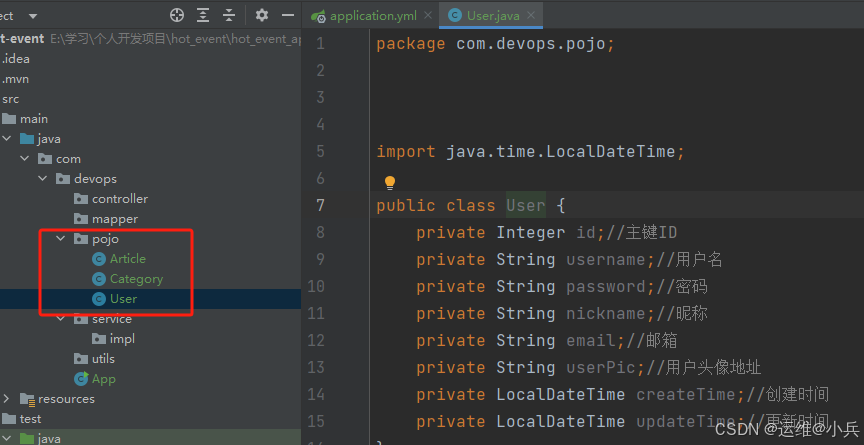Click the application.yml file icon in tab

point(318,16)
